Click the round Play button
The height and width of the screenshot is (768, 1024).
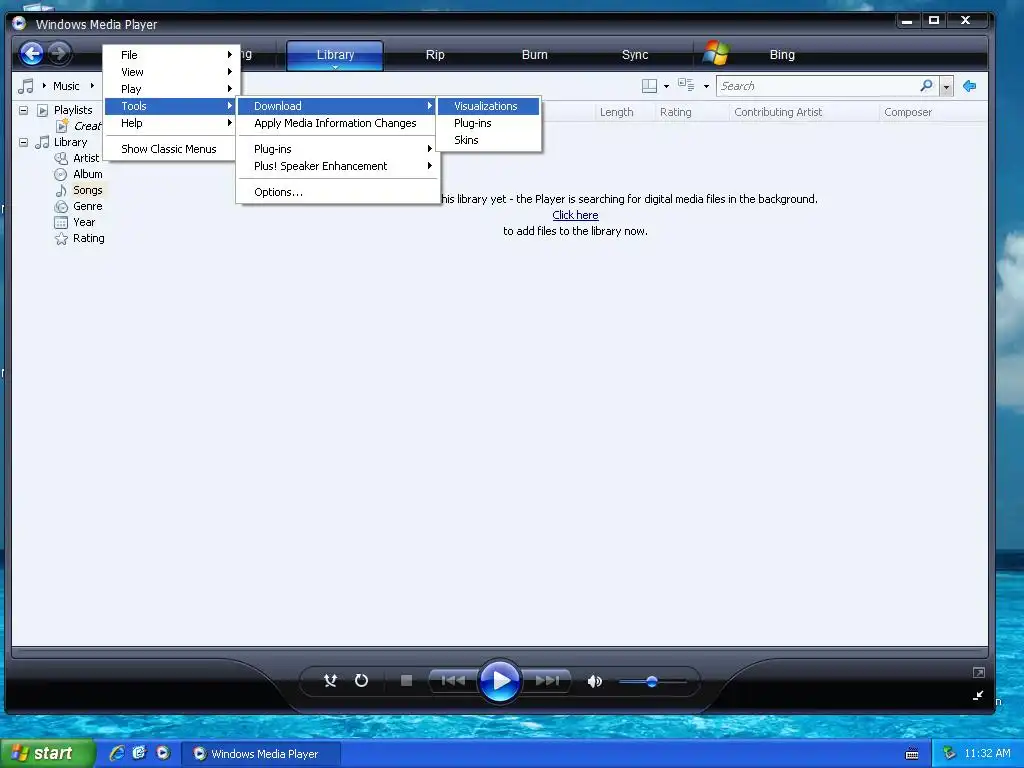(500, 681)
